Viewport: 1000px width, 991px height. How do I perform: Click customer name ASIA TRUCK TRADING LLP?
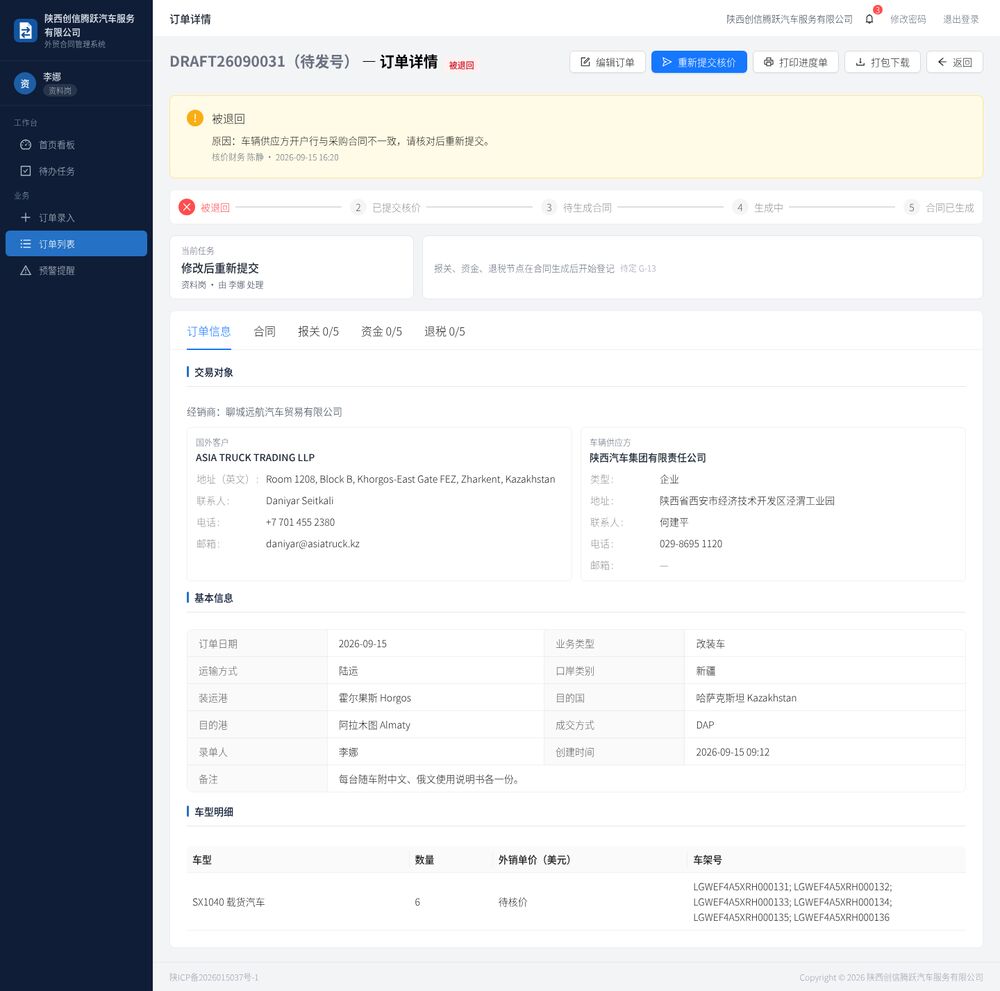(x=255, y=457)
